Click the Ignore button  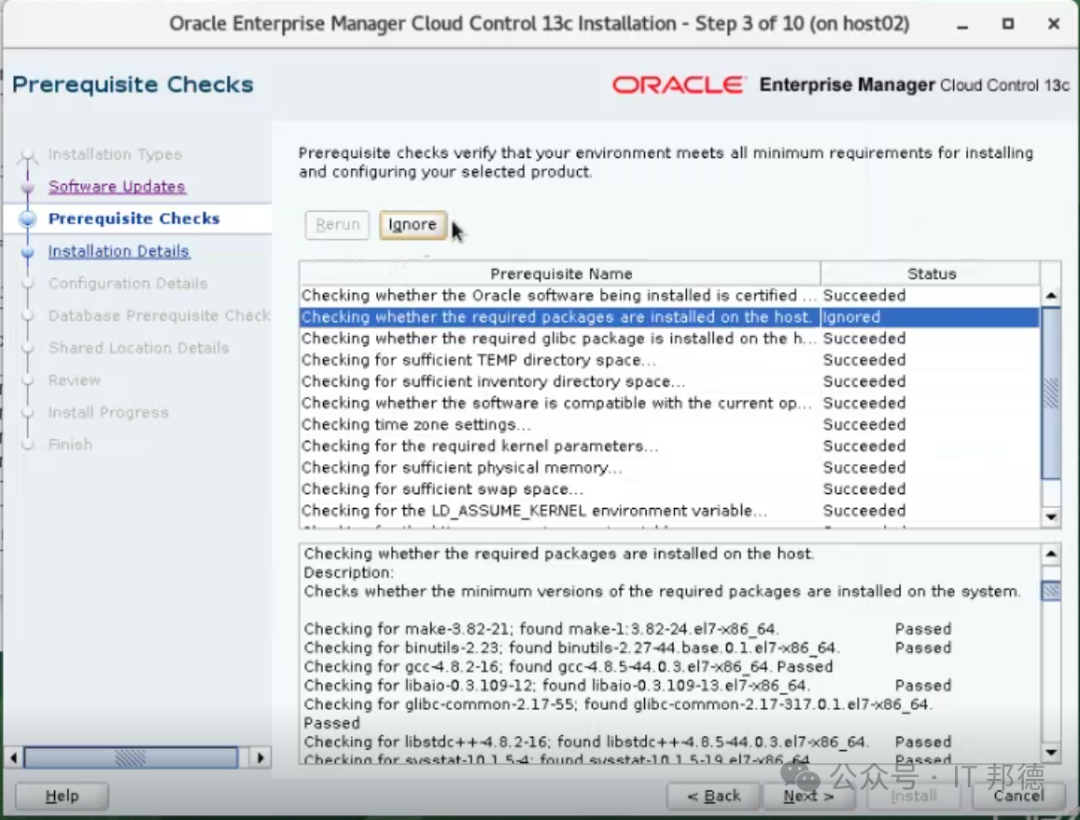412,225
